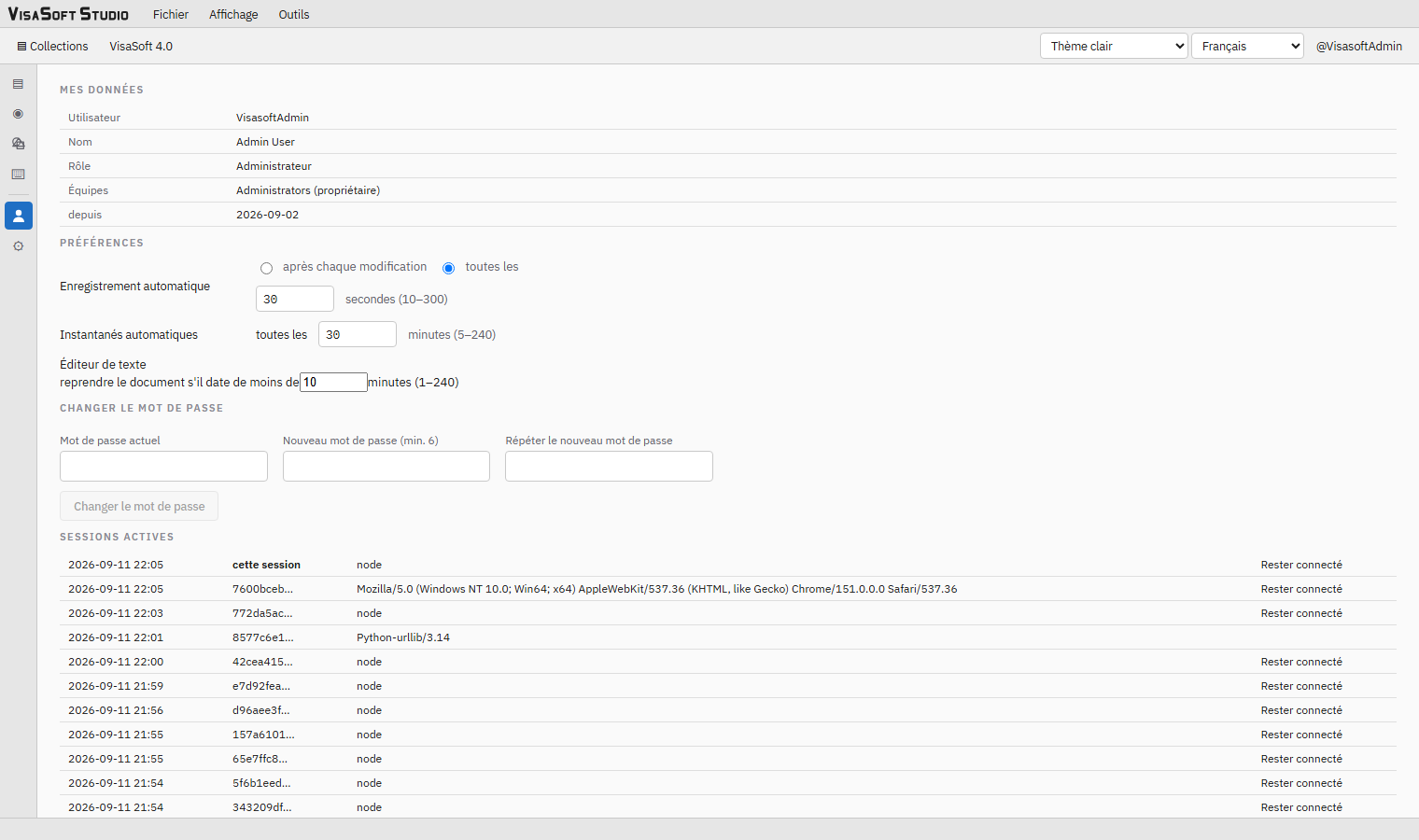Screen dimensions: 1419x840
Task: Click 'Rester connecté' for session d96aee3f
Action: pos(1301,710)
